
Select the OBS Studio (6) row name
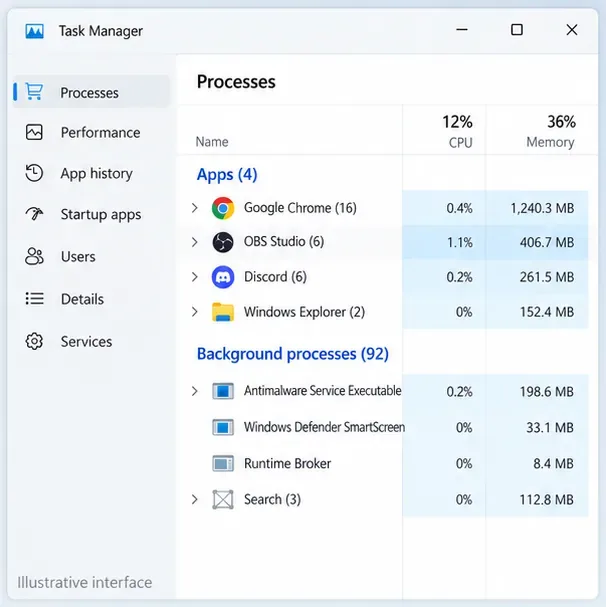pyautogui.click(x=284, y=242)
